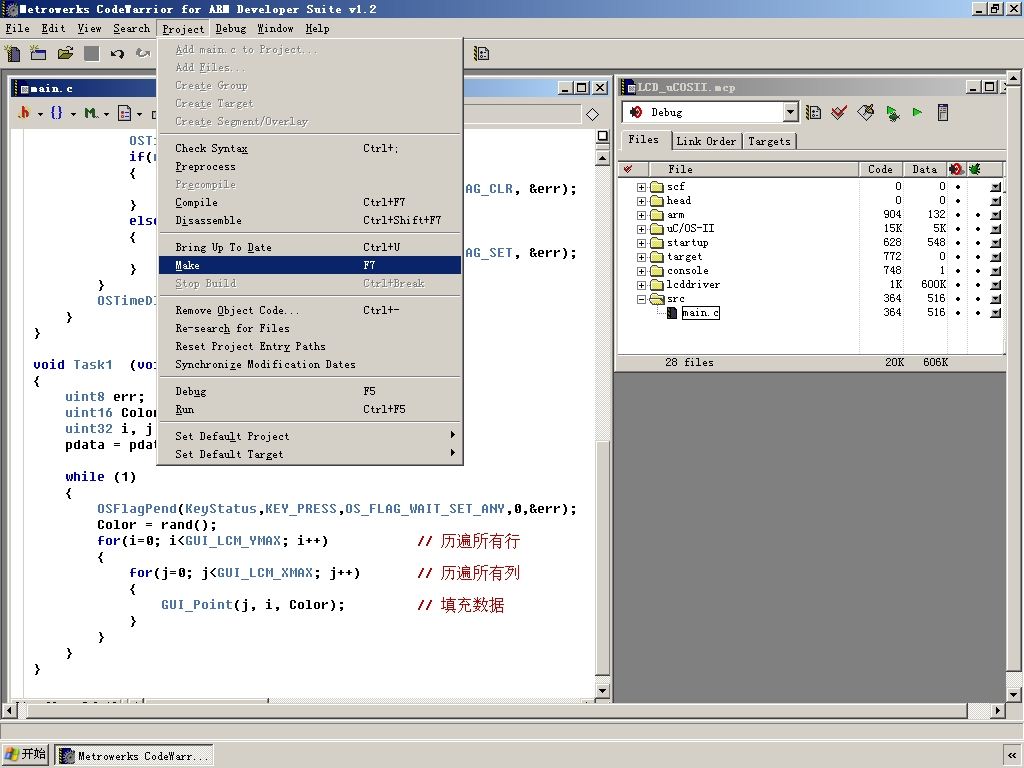Screen dimensions: 1024x768
Task: Click the Undo arrow in the main toolbar
Action: pyautogui.click(x=118, y=54)
